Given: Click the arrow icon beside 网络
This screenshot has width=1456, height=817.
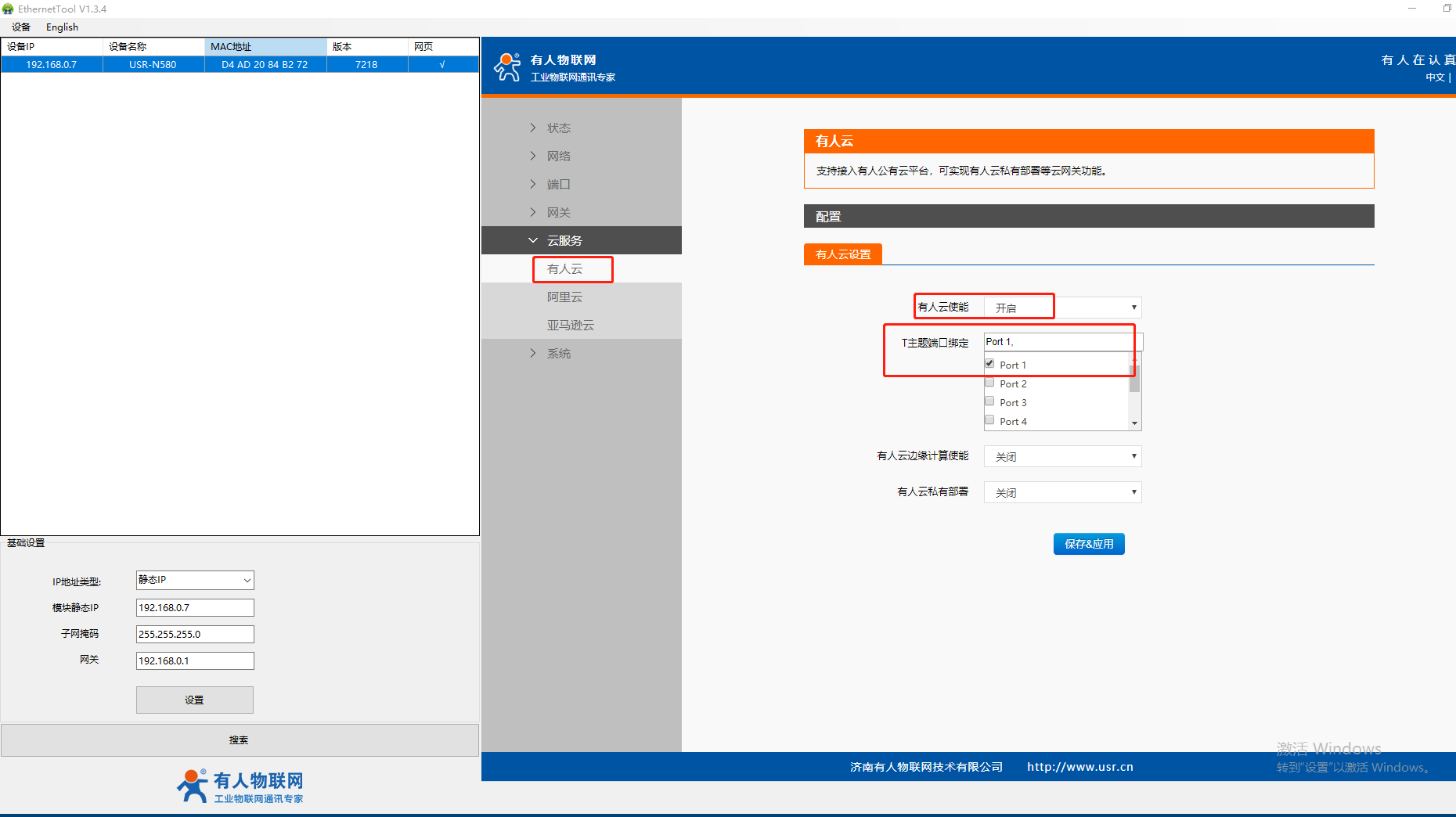Looking at the screenshot, I should (533, 156).
